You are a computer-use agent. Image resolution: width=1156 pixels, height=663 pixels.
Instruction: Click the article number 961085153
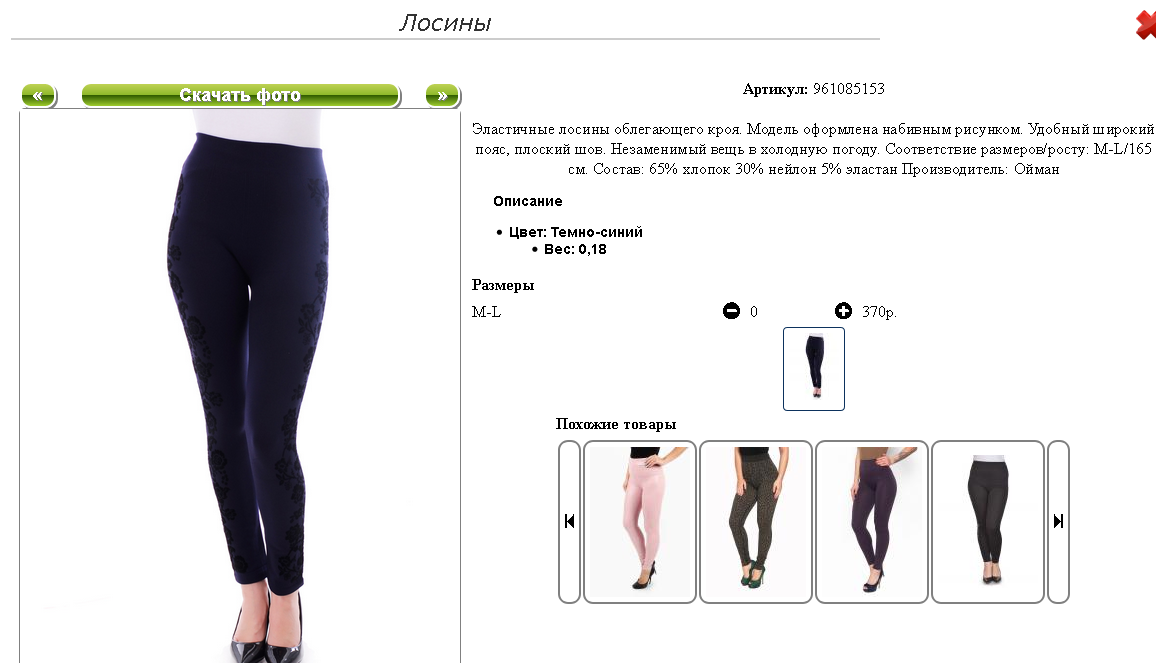[x=849, y=89]
